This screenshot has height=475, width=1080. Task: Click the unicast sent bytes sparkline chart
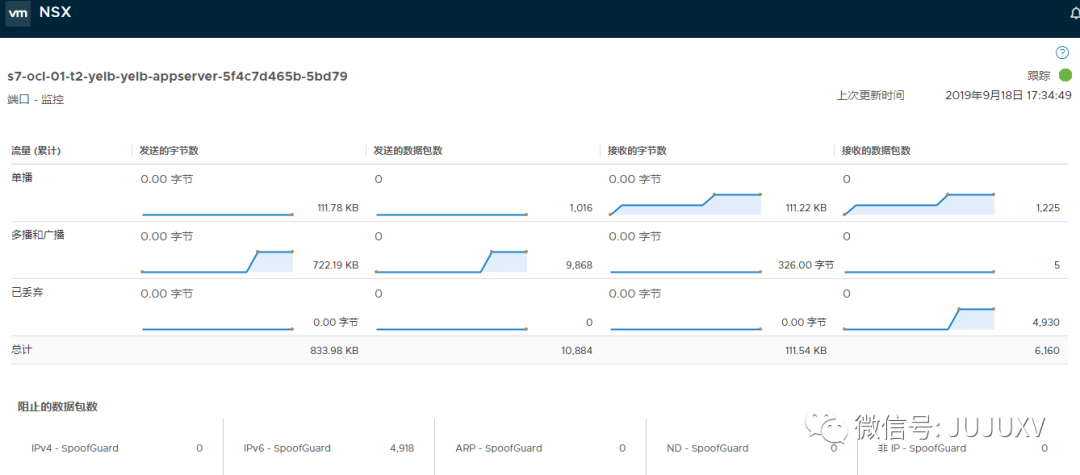pyautogui.click(x=218, y=214)
